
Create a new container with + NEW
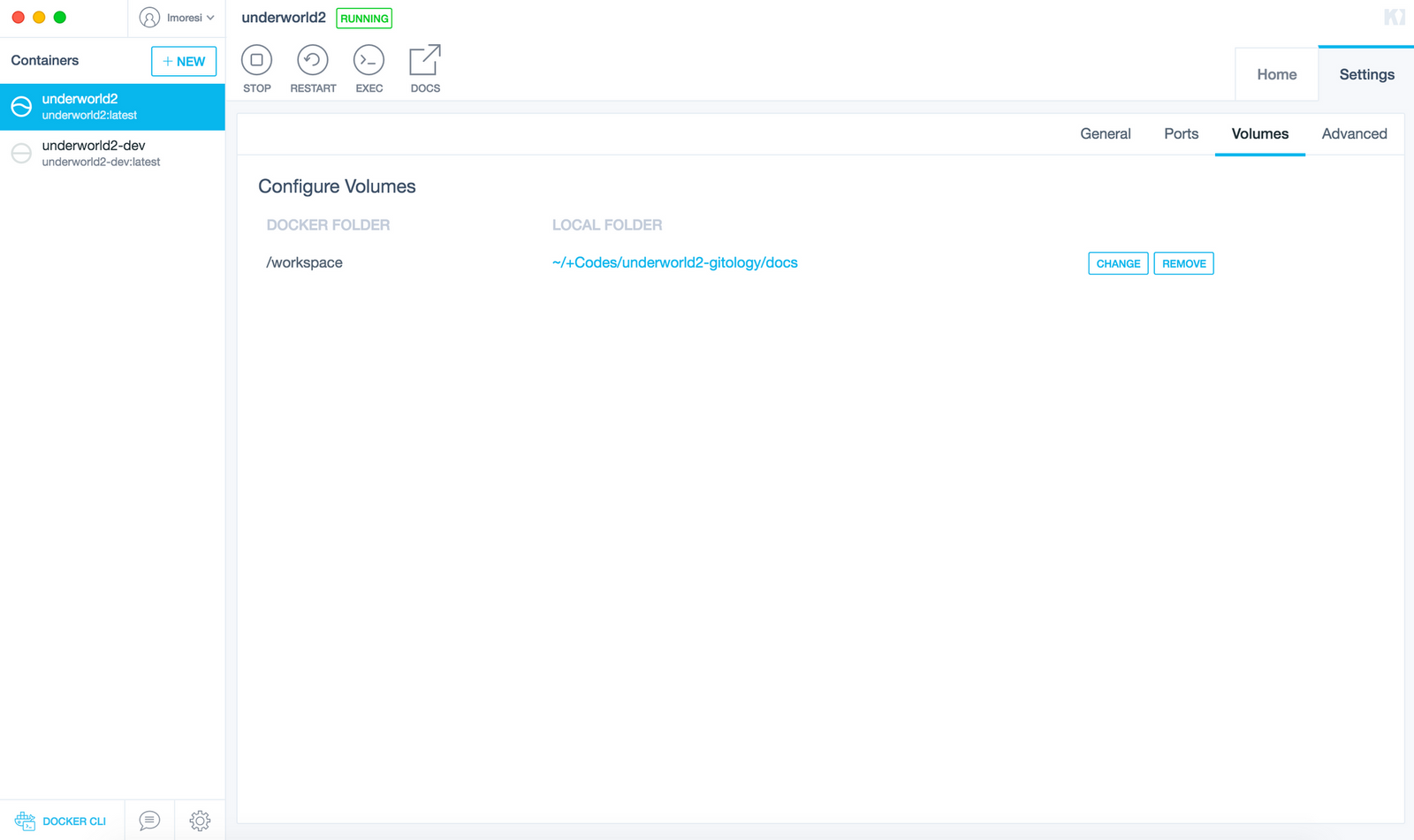click(184, 61)
